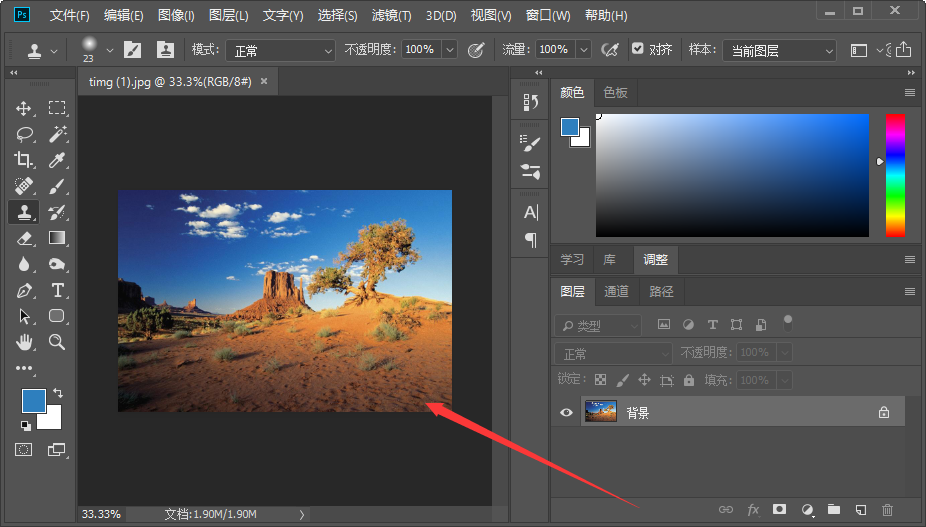Open the brush preset picker arrow
Screen dimensions: 926x527
(x=110, y=51)
